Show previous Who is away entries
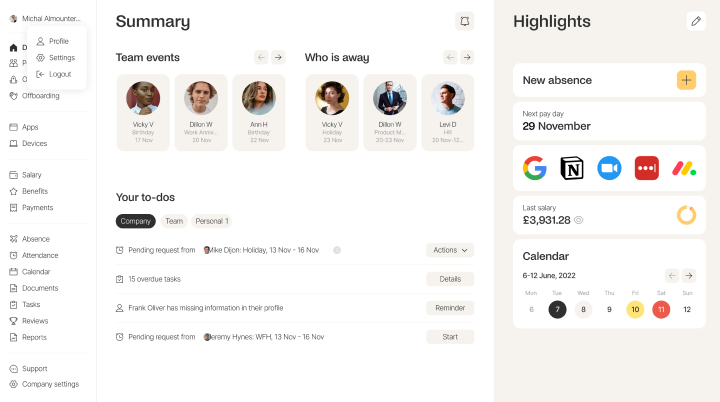 coord(450,57)
